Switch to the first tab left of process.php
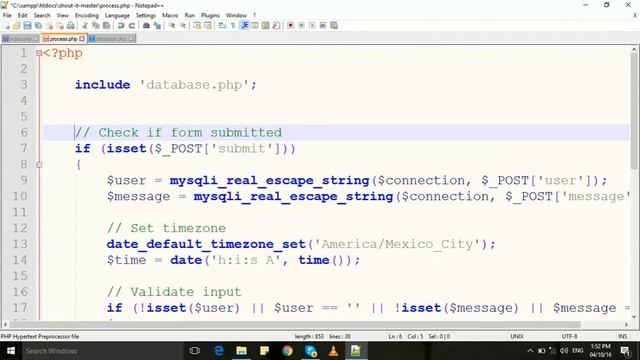This screenshot has width=640, height=360. (20, 39)
